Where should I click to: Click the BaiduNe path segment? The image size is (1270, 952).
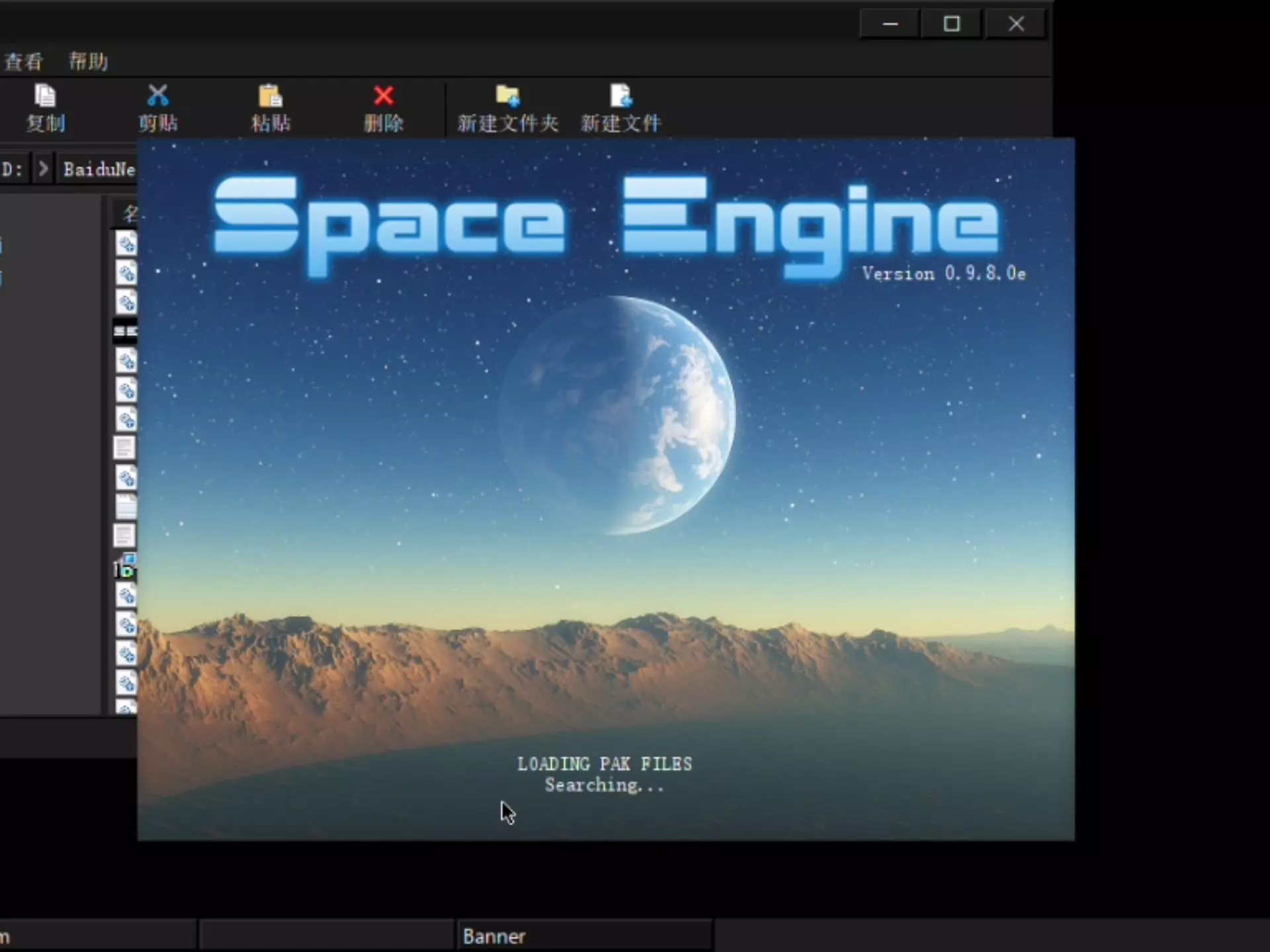click(x=99, y=169)
